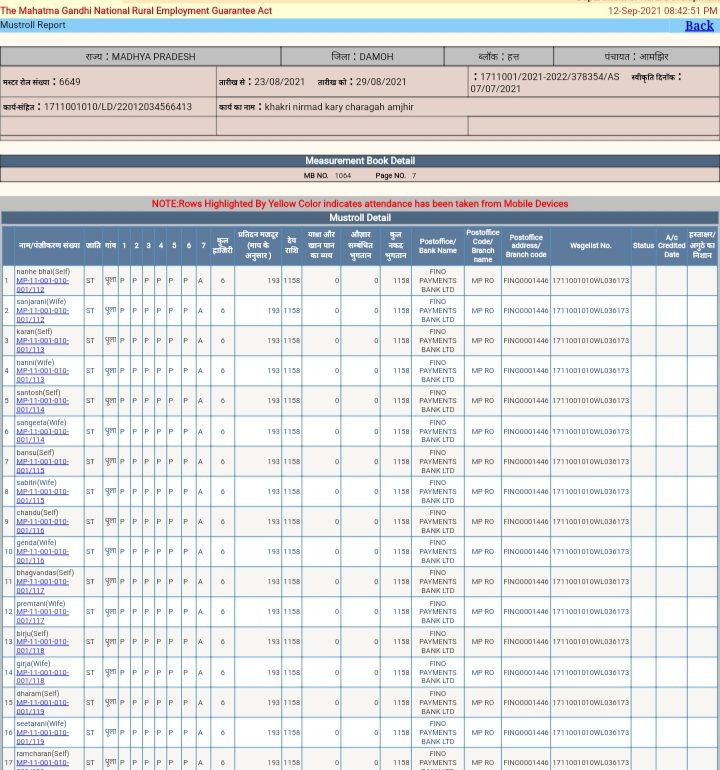Image resolution: width=720 pixels, height=770 pixels.
Task: Click branch code 'FINO0001446' in santosh row
Action: click(x=526, y=401)
